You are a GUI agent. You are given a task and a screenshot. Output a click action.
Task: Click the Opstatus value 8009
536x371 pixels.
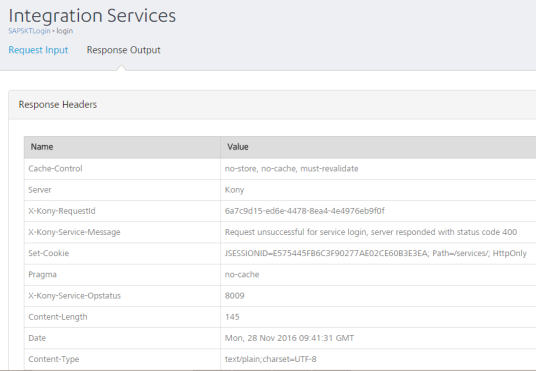(x=234, y=296)
